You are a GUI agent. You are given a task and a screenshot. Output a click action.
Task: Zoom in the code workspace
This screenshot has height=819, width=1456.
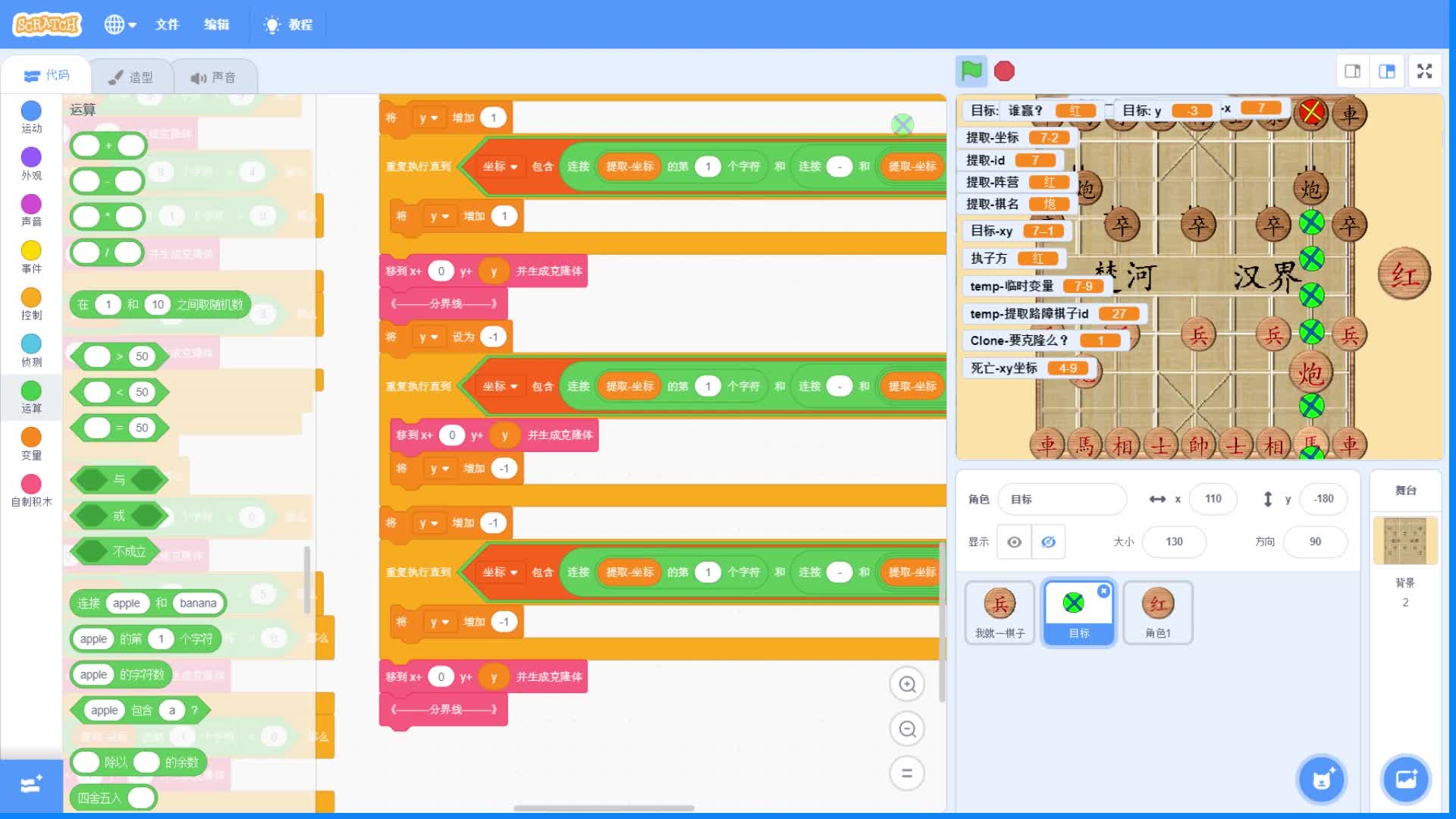(907, 685)
